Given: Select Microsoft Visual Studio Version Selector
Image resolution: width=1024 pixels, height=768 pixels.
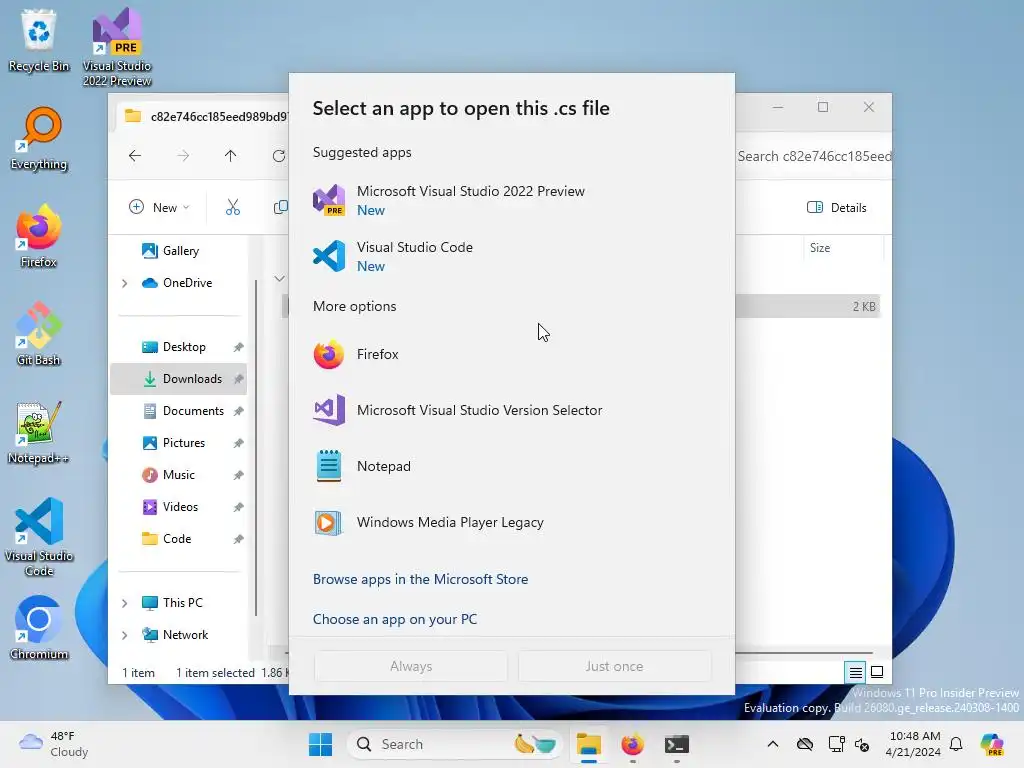Looking at the screenshot, I should 511,410.
